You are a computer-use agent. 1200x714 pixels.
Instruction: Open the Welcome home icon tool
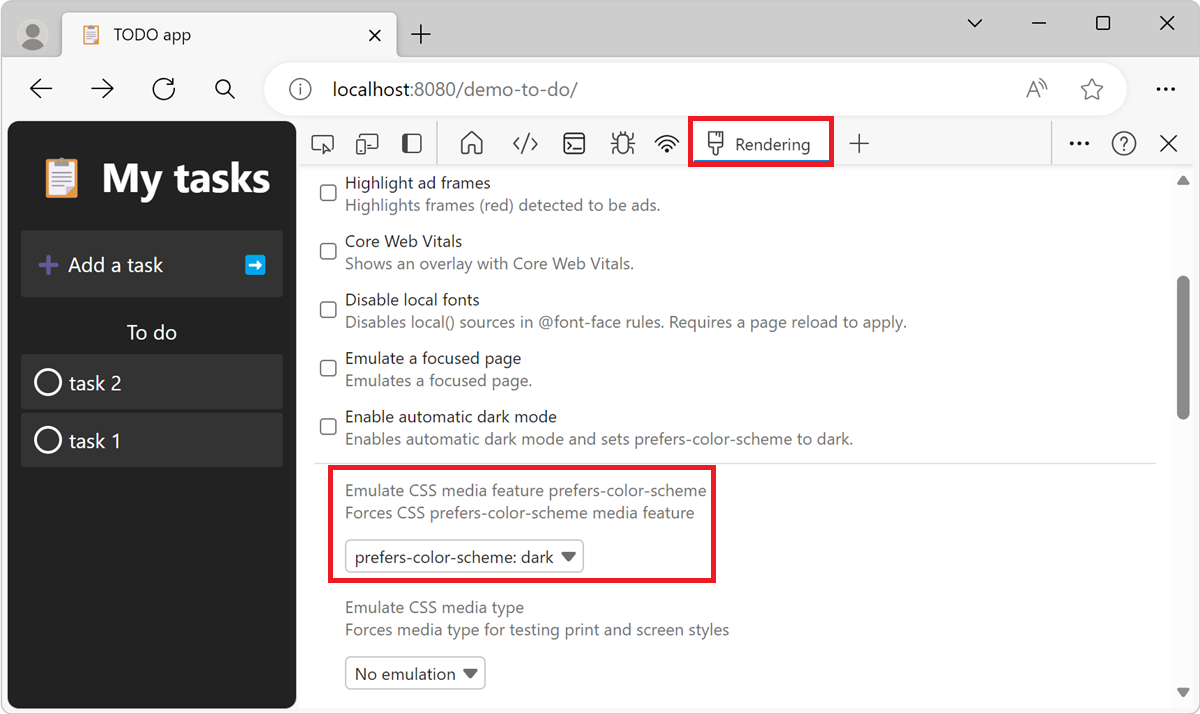tap(471, 144)
